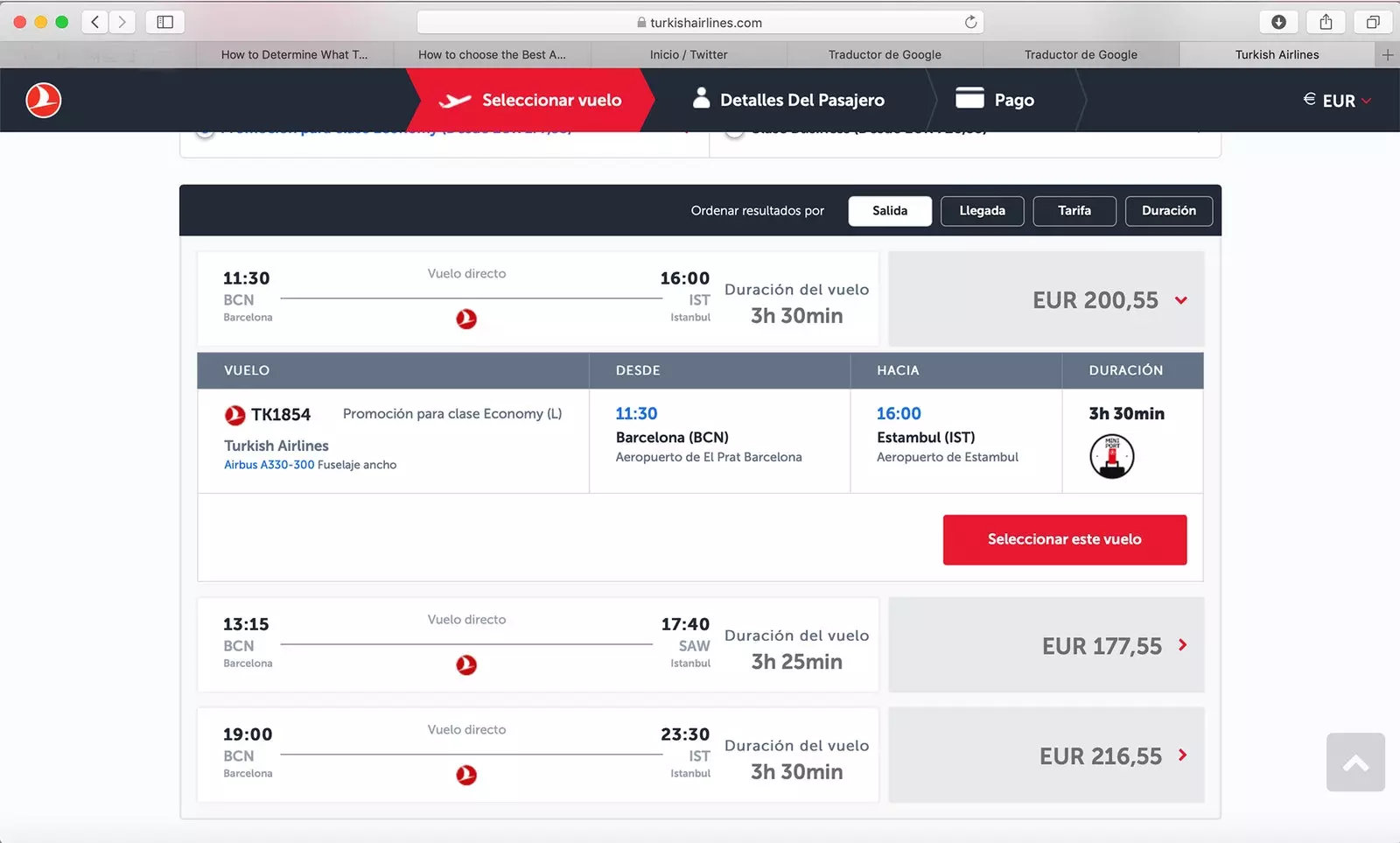
Task: Click the 3h 25min duration text
Action: [x=797, y=662]
